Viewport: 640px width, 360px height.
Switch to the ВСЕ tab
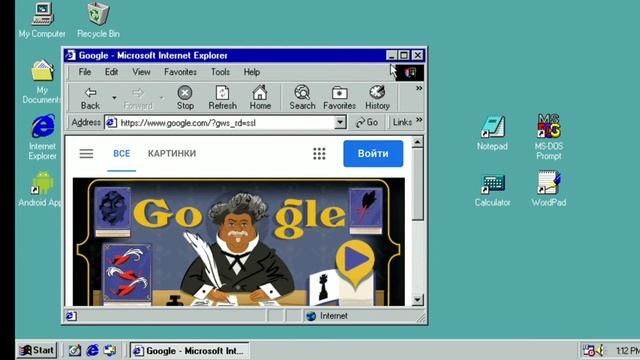(x=122, y=153)
